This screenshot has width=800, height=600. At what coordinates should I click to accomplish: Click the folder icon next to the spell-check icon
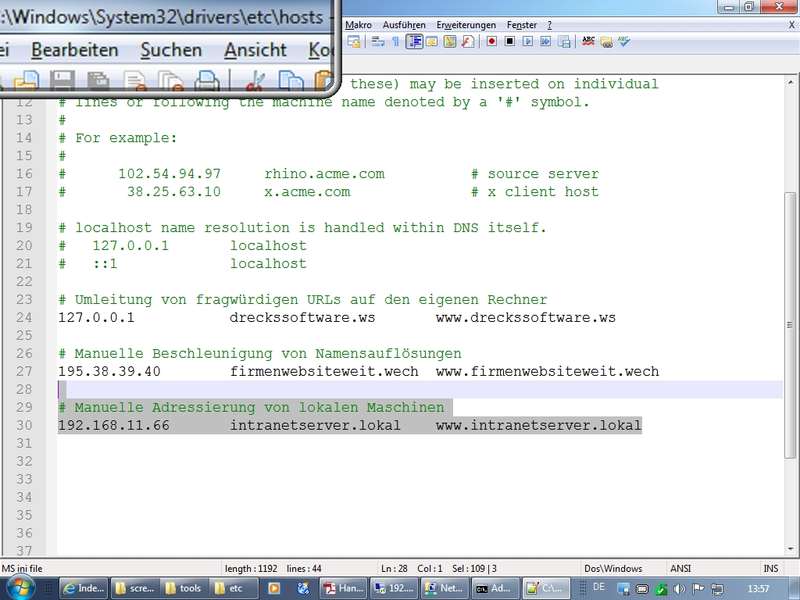click(606, 42)
